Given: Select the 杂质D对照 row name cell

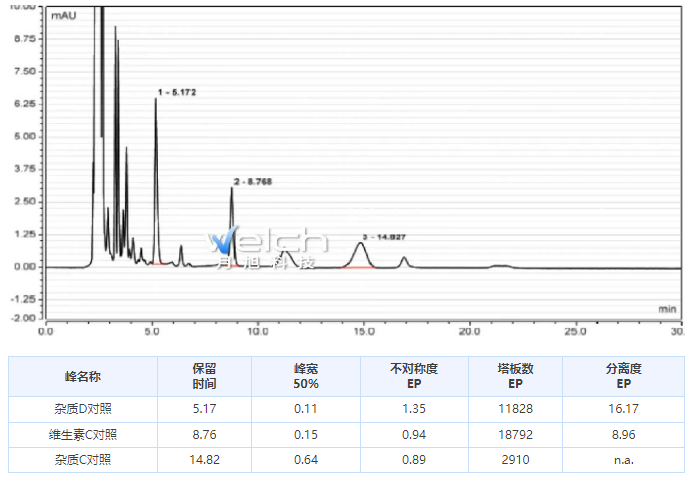Looking at the screenshot, I should pos(83,409).
